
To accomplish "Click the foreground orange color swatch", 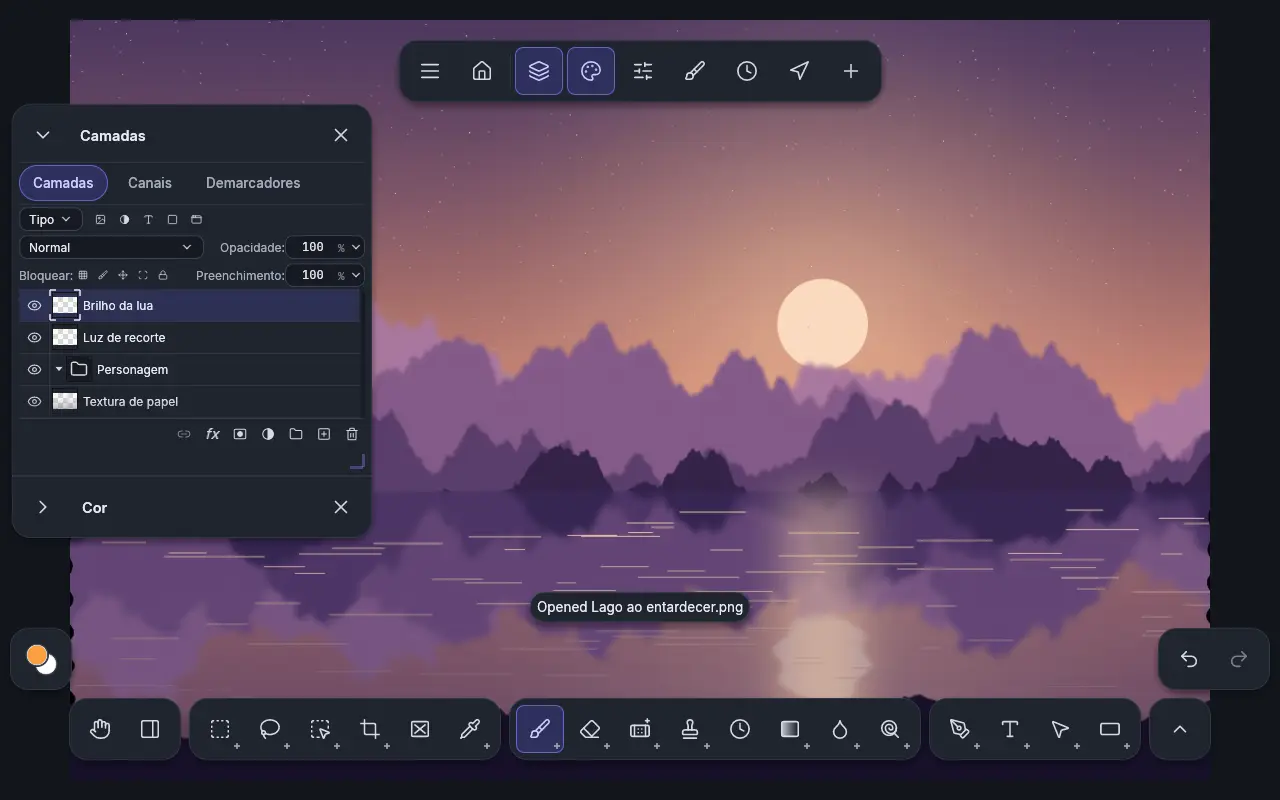I will click(x=37, y=655).
